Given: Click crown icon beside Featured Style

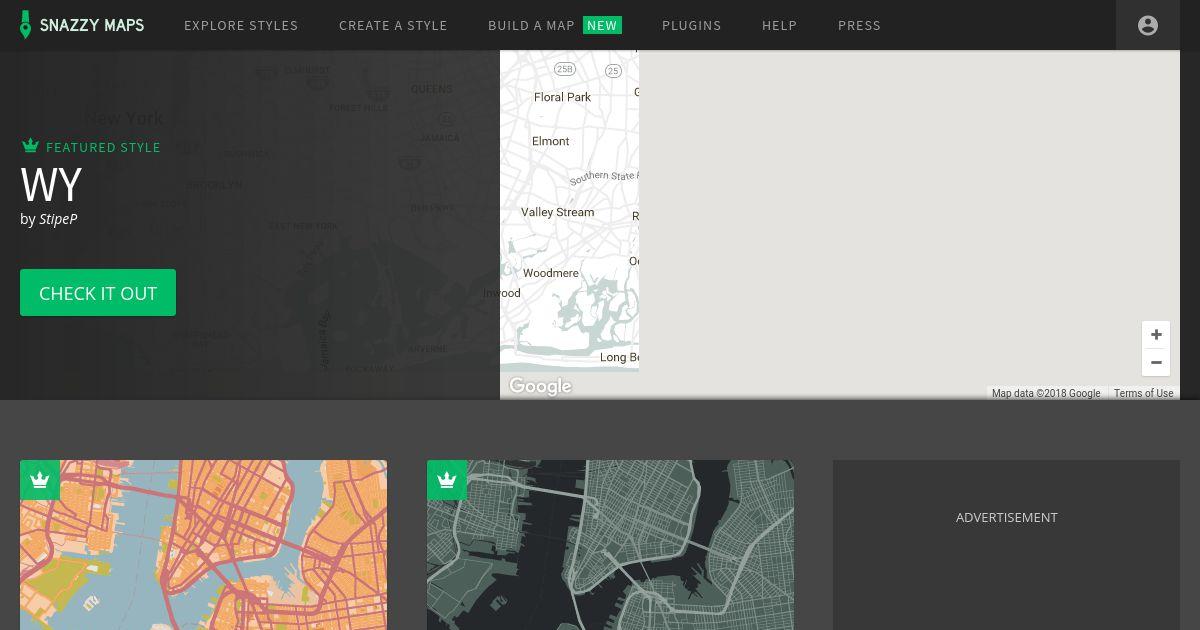Looking at the screenshot, I should [x=30, y=146].
